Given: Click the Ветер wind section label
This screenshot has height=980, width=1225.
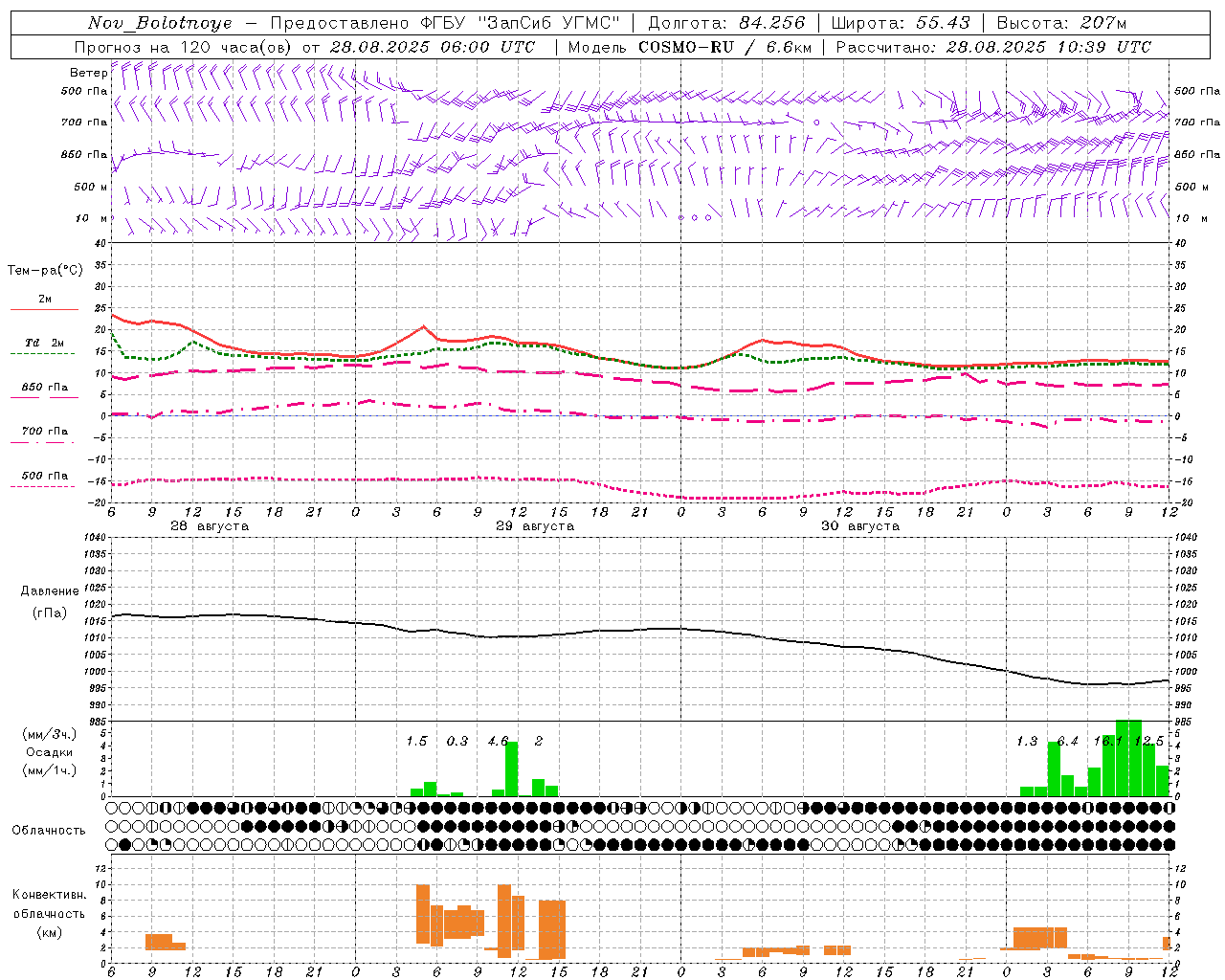Looking at the screenshot, I should point(88,73).
